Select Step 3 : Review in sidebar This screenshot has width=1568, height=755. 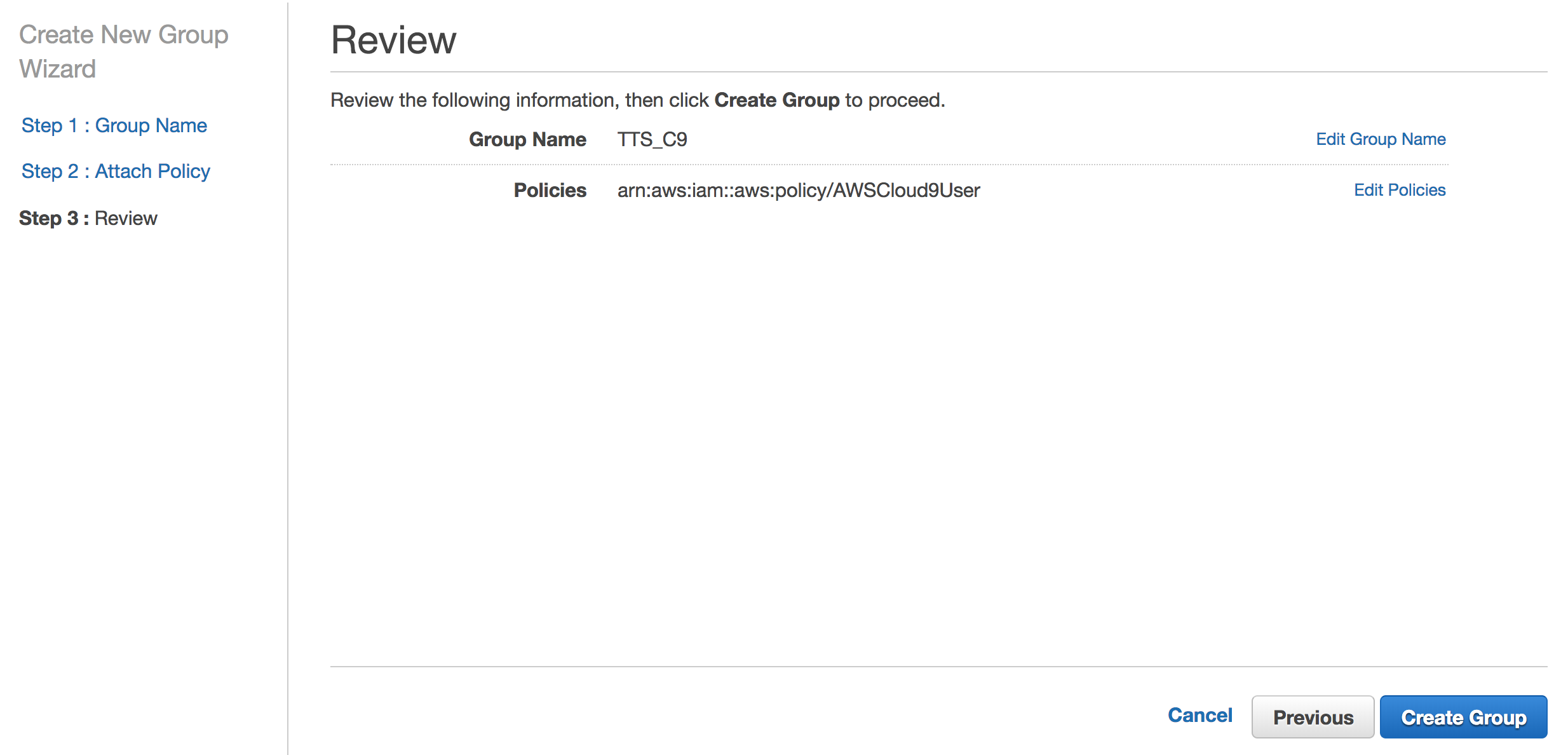point(88,218)
